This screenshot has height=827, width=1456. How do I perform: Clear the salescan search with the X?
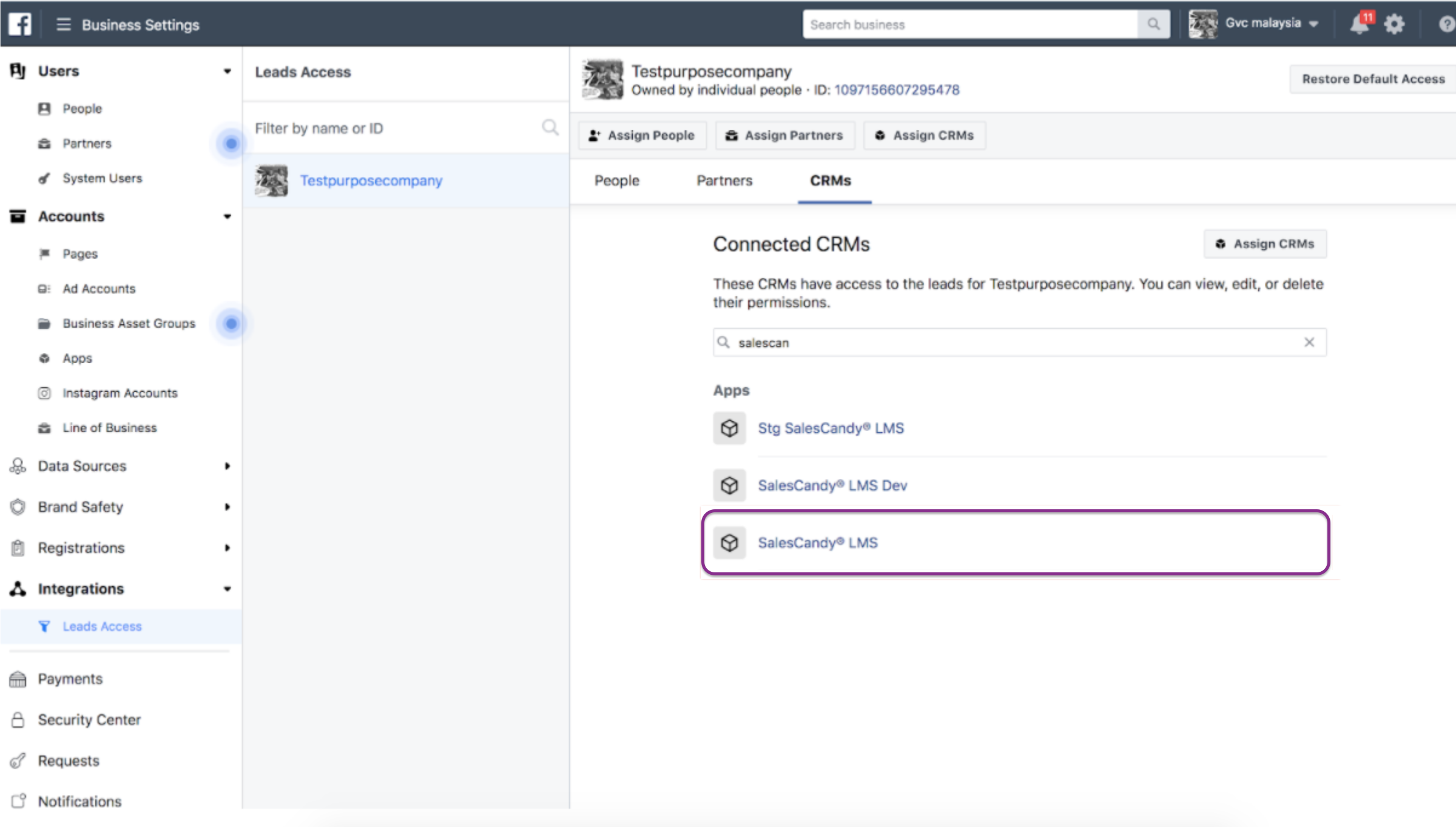click(1309, 343)
